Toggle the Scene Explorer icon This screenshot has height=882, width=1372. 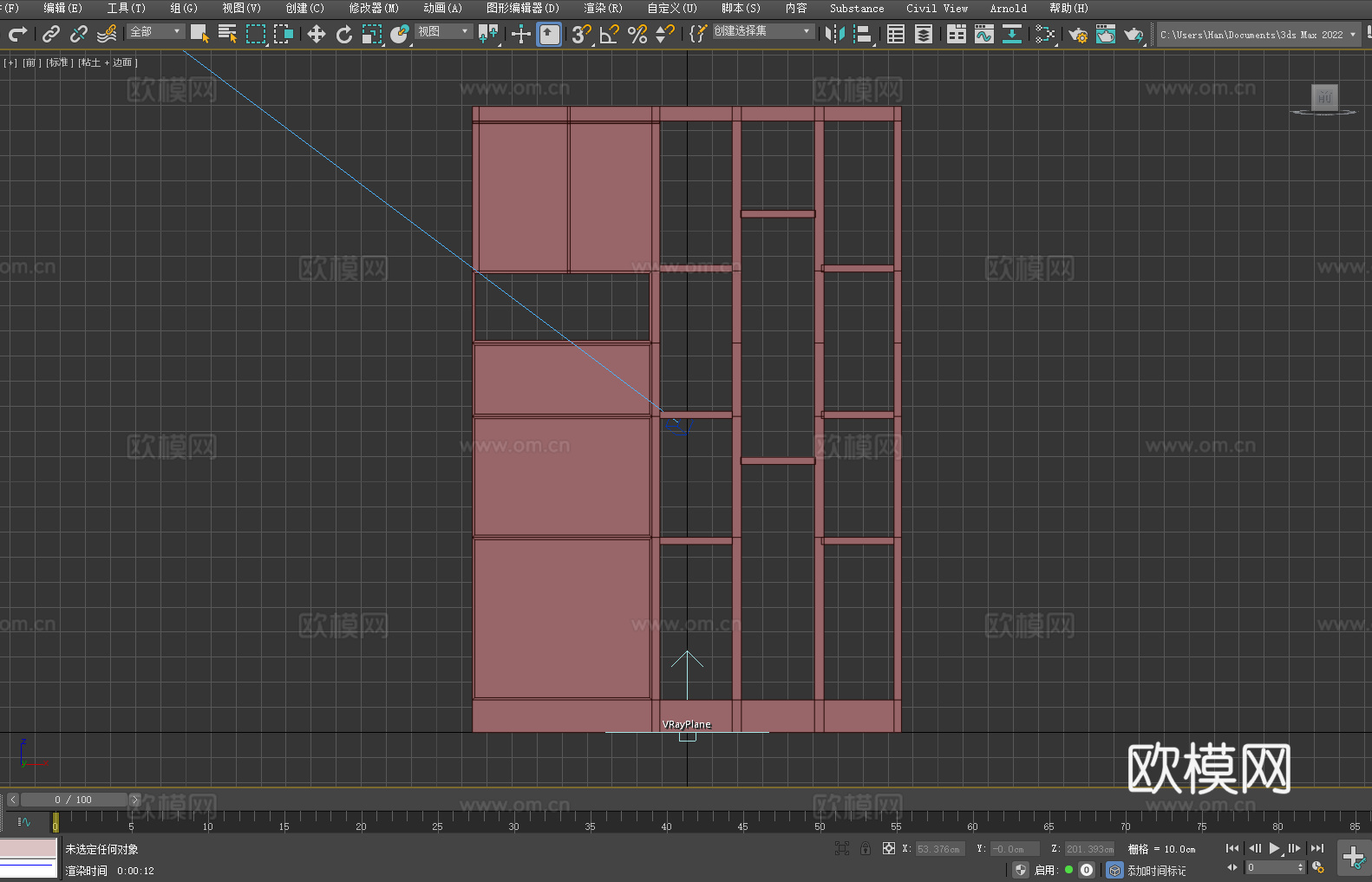click(896, 34)
